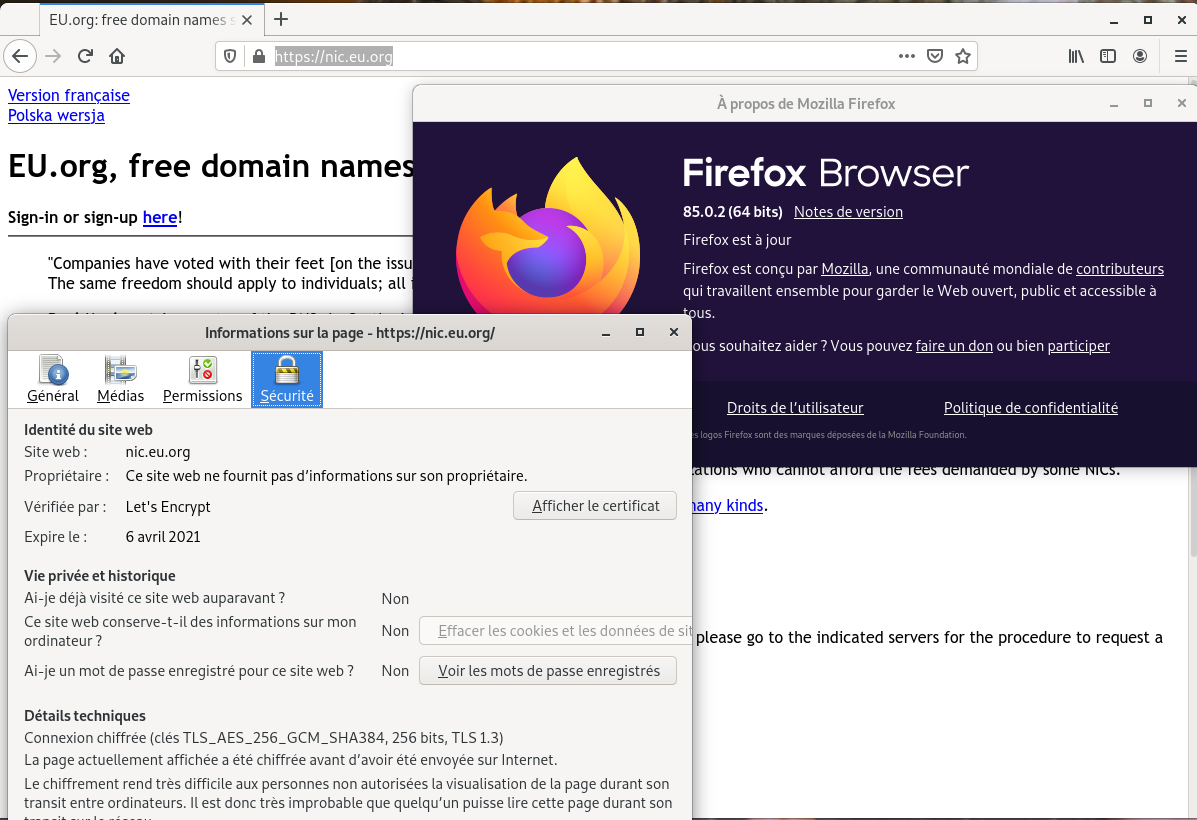Click the 'Identité du site web' heading
This screenshot has height=820, width=1197.
tap(88, 430)
